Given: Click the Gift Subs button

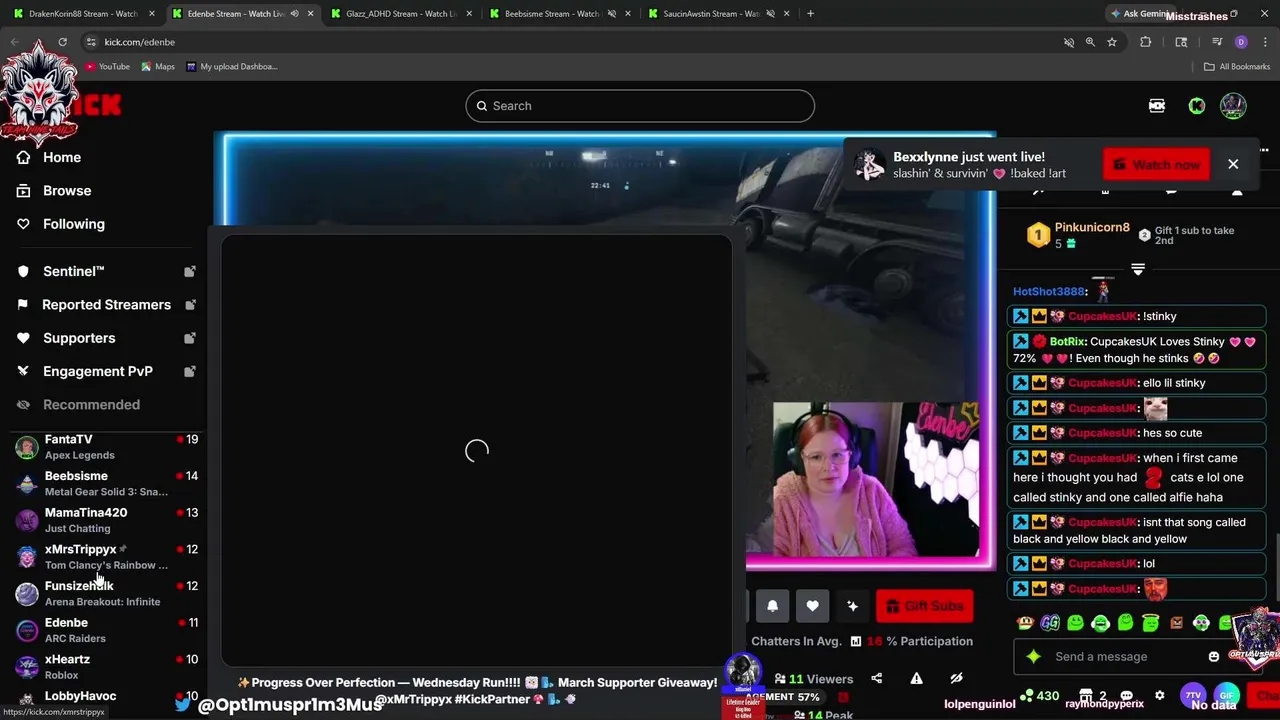Looking at the screenshot, I should pos(924,606).
